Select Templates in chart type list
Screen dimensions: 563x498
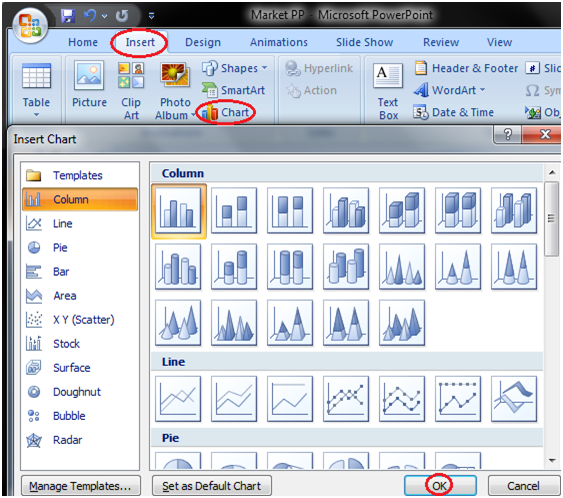pyautogui.click(x=80, y=175)
